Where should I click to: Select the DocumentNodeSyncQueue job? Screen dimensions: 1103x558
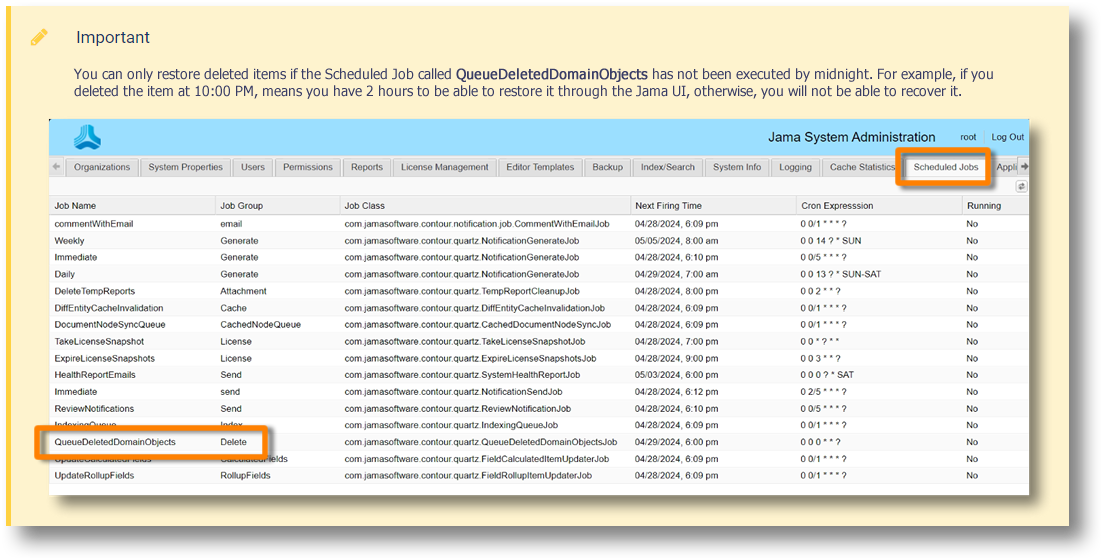pyautogui.click(x=110, y=324)
